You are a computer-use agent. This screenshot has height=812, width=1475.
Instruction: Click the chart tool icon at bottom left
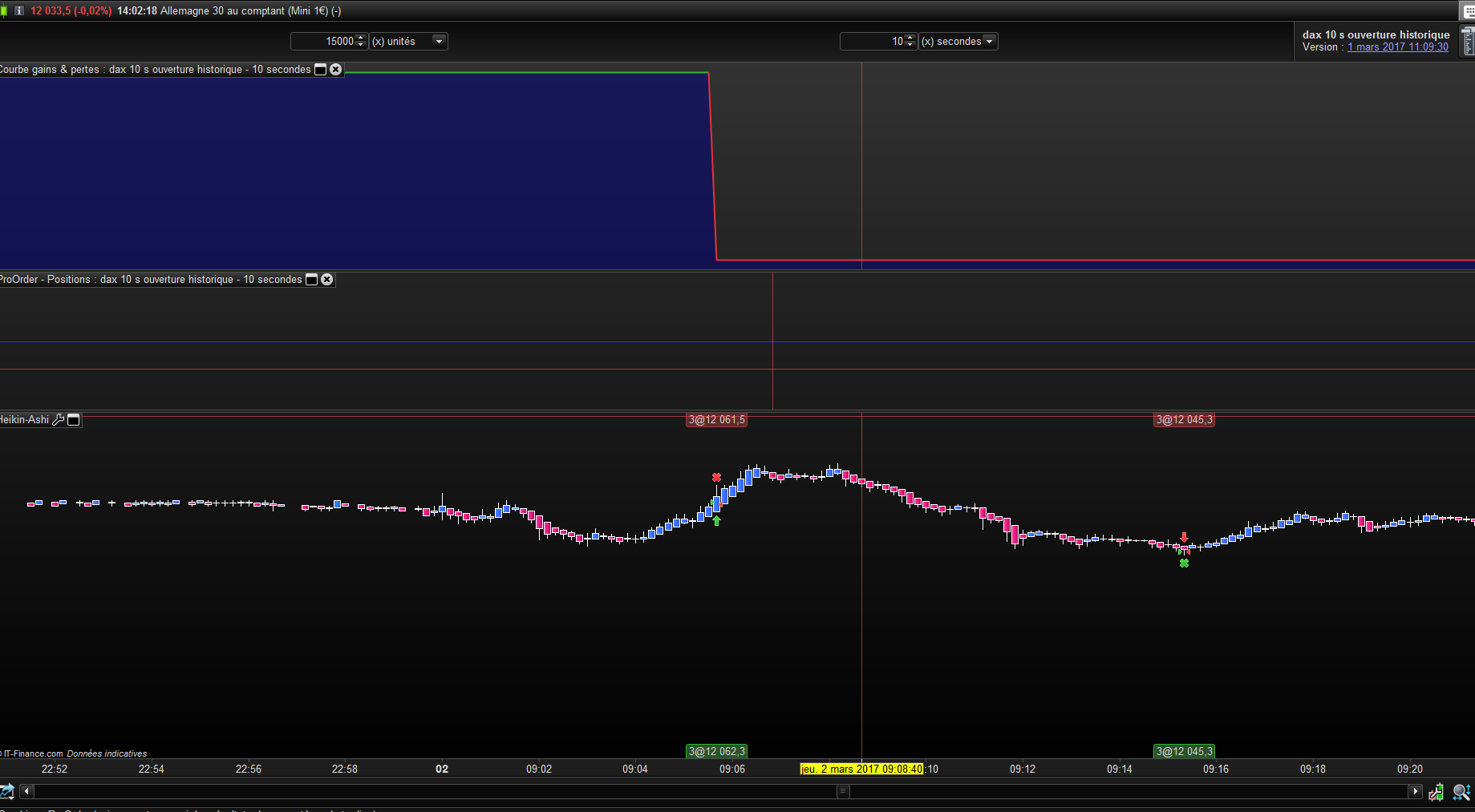pyautogui.click(x=6, y=792)
